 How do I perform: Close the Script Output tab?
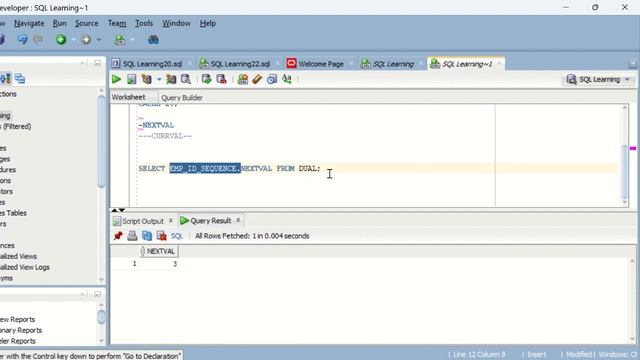click(x=171, y=221)
